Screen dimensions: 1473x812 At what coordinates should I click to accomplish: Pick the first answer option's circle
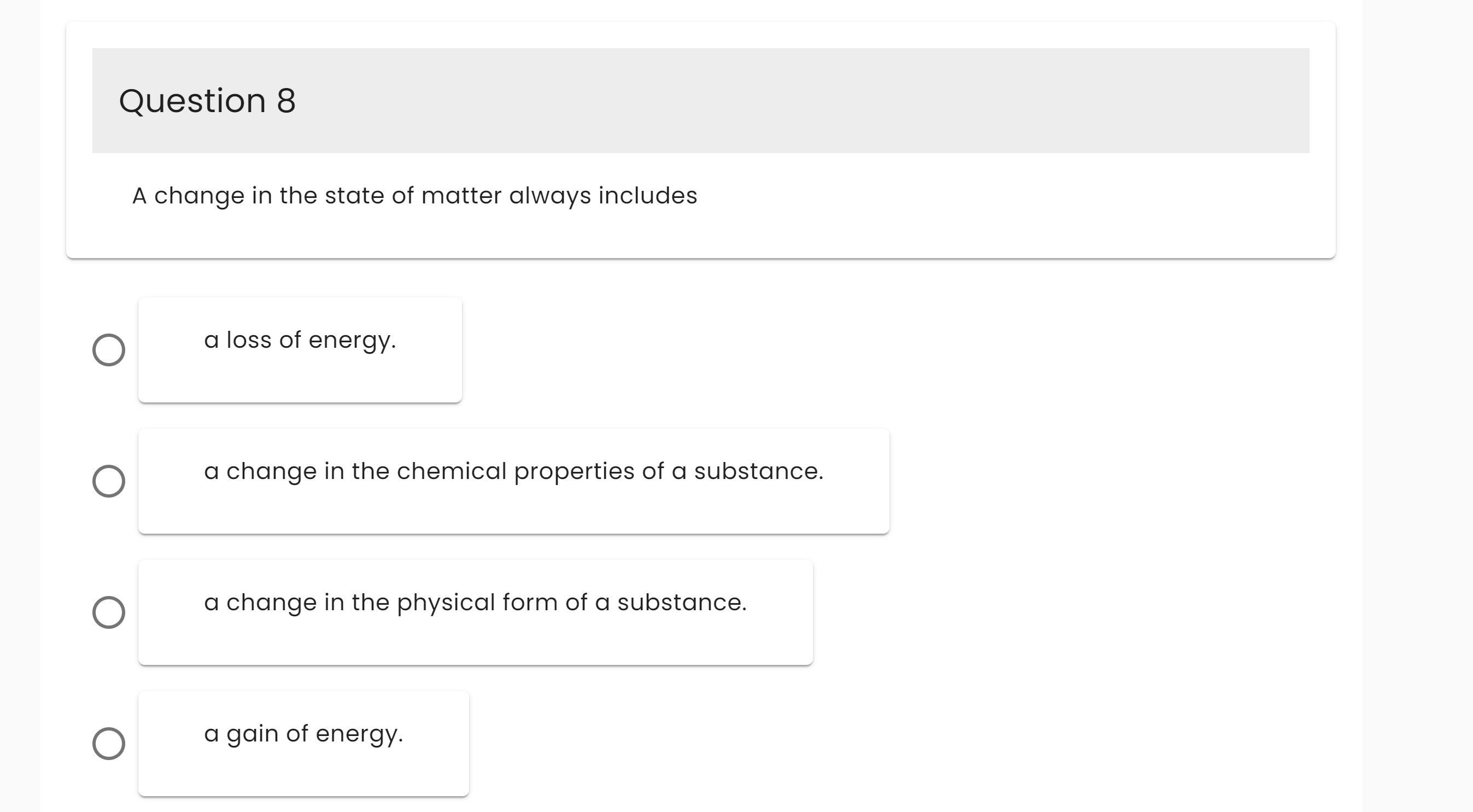(109, 350)
